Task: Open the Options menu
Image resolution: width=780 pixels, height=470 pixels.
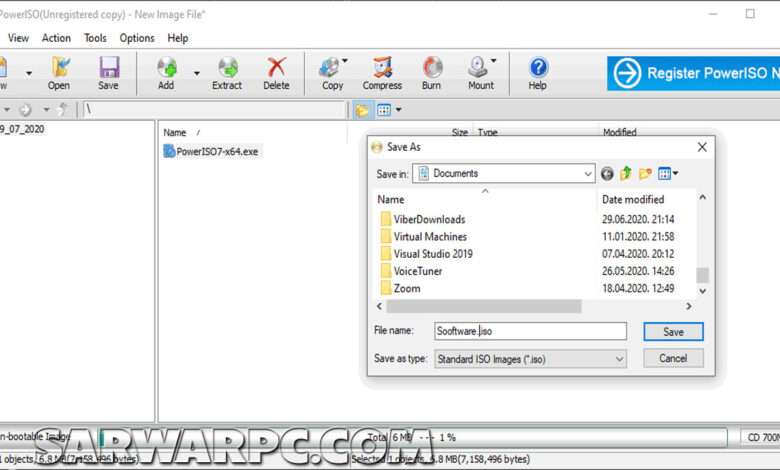Action: [137, 38]
